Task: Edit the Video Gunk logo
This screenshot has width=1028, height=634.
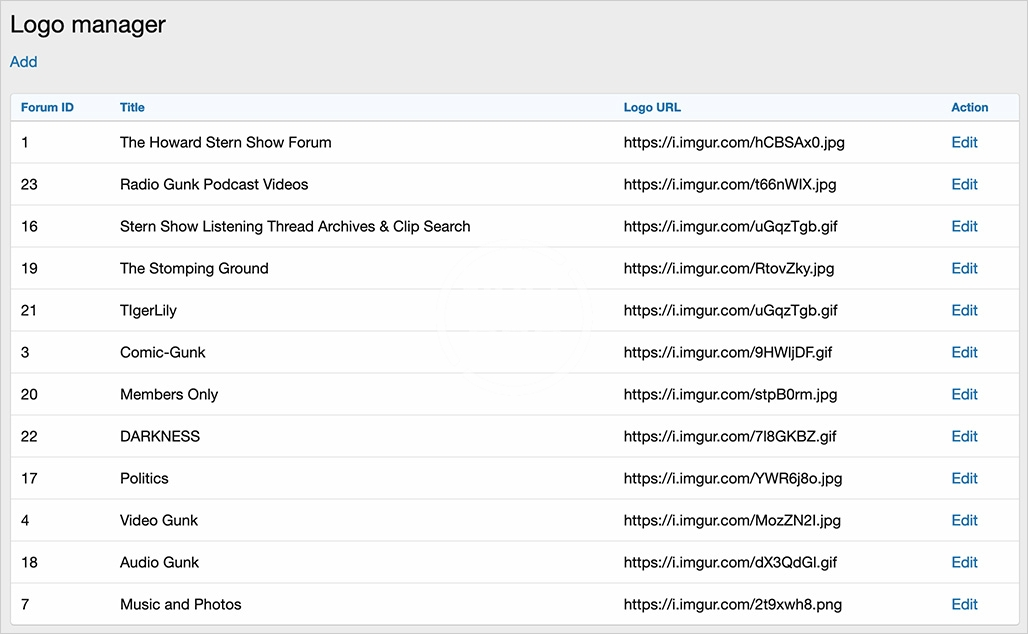Action: 964,520
